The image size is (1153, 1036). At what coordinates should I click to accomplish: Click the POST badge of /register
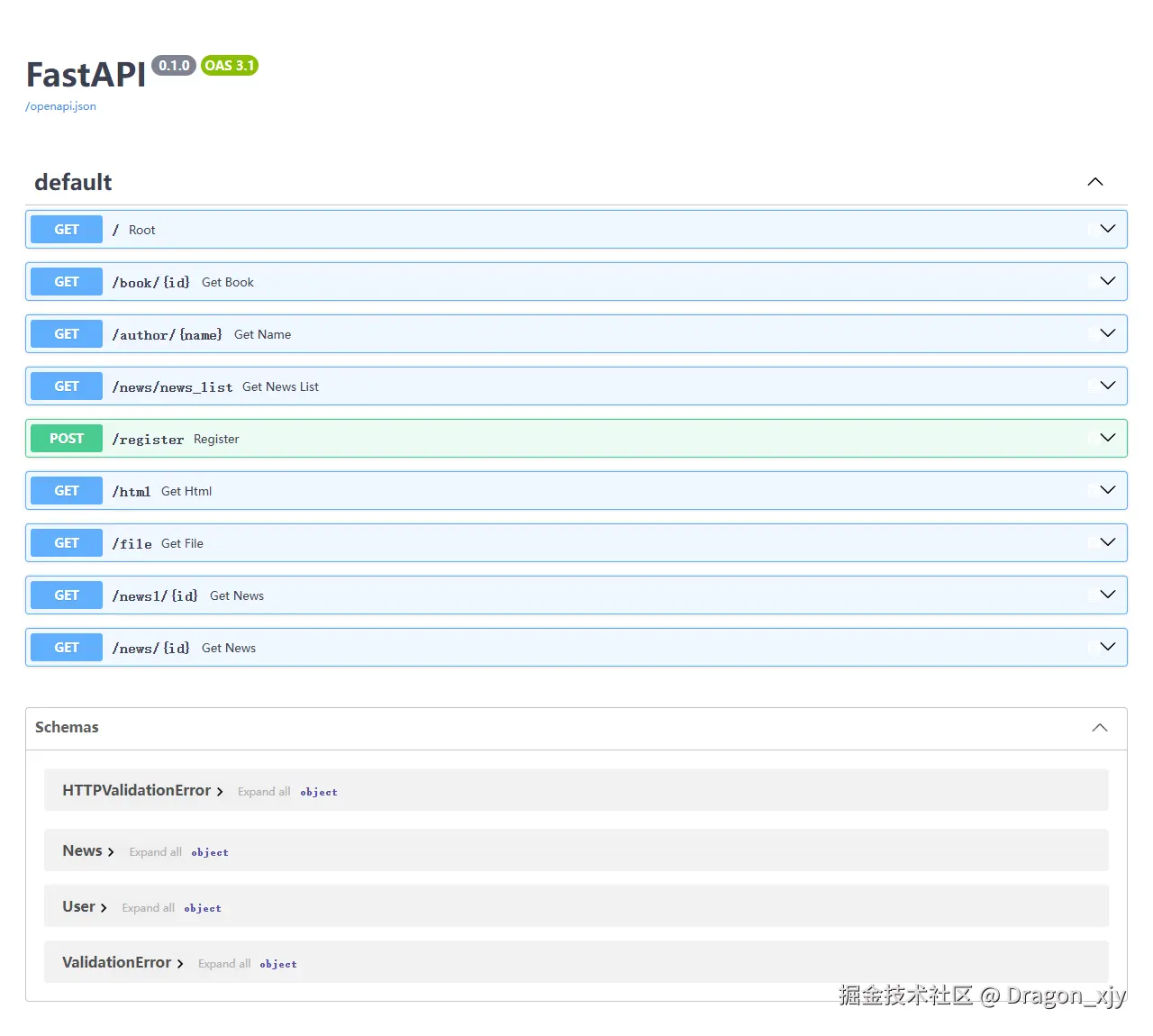[67, 439]
